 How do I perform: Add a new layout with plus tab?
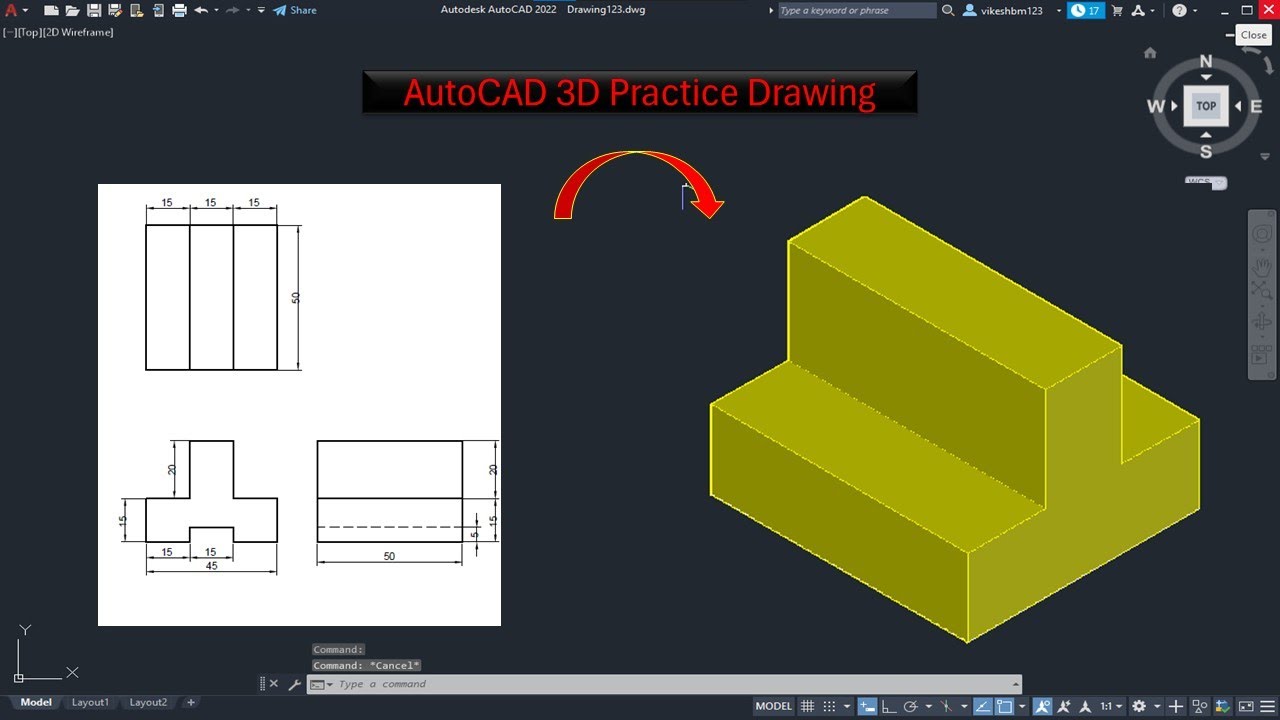tap(191, 702)
